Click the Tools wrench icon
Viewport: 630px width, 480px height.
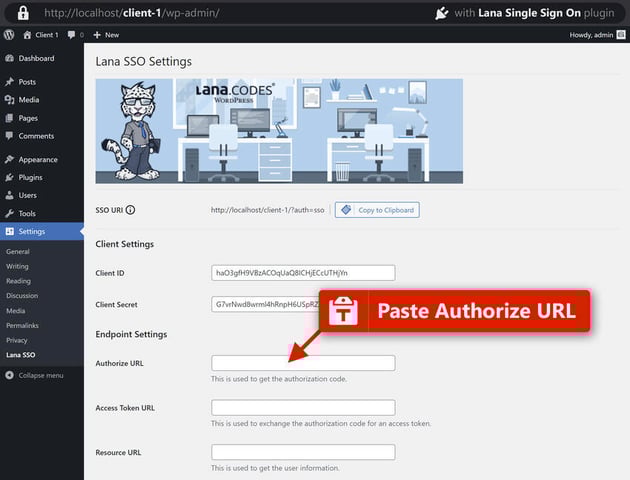10,213
